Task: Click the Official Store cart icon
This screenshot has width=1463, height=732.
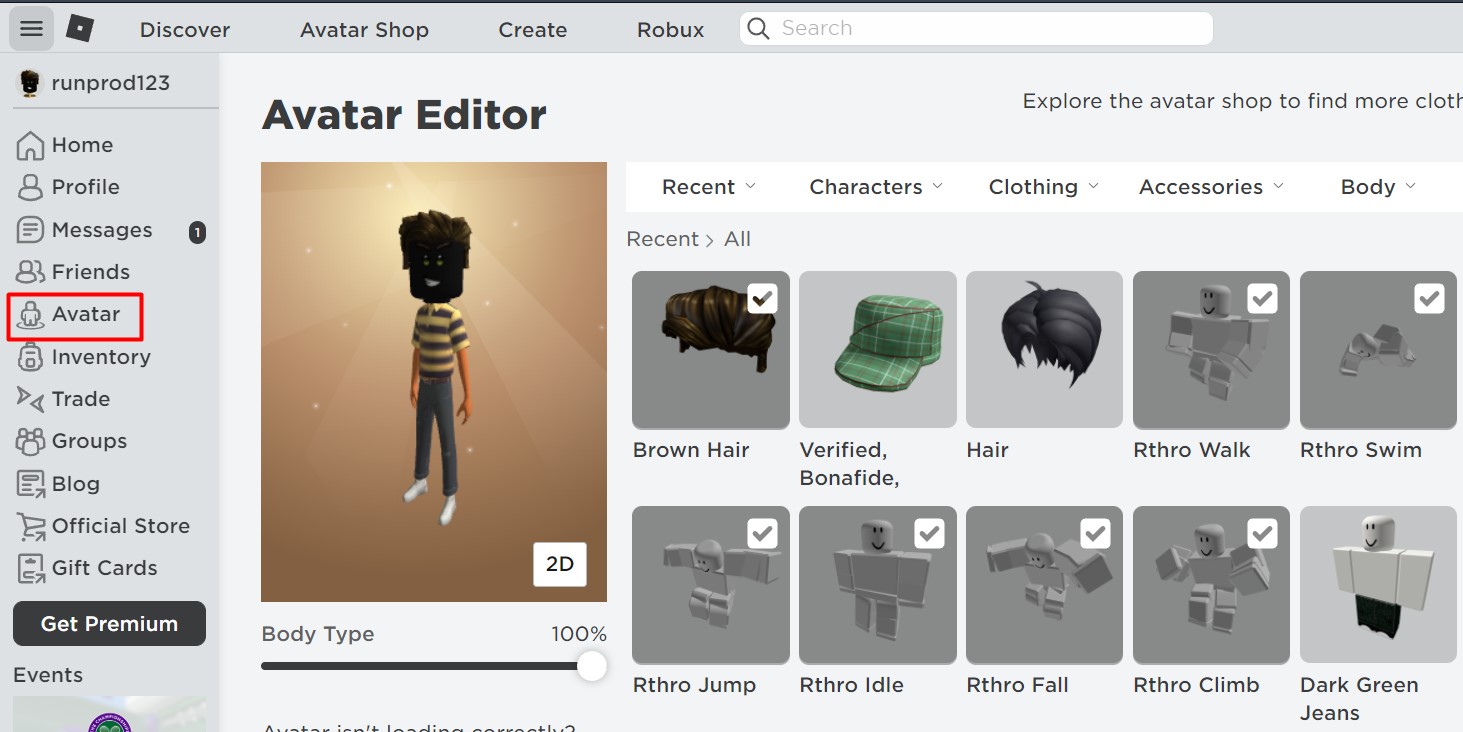Action: point(30,526)
